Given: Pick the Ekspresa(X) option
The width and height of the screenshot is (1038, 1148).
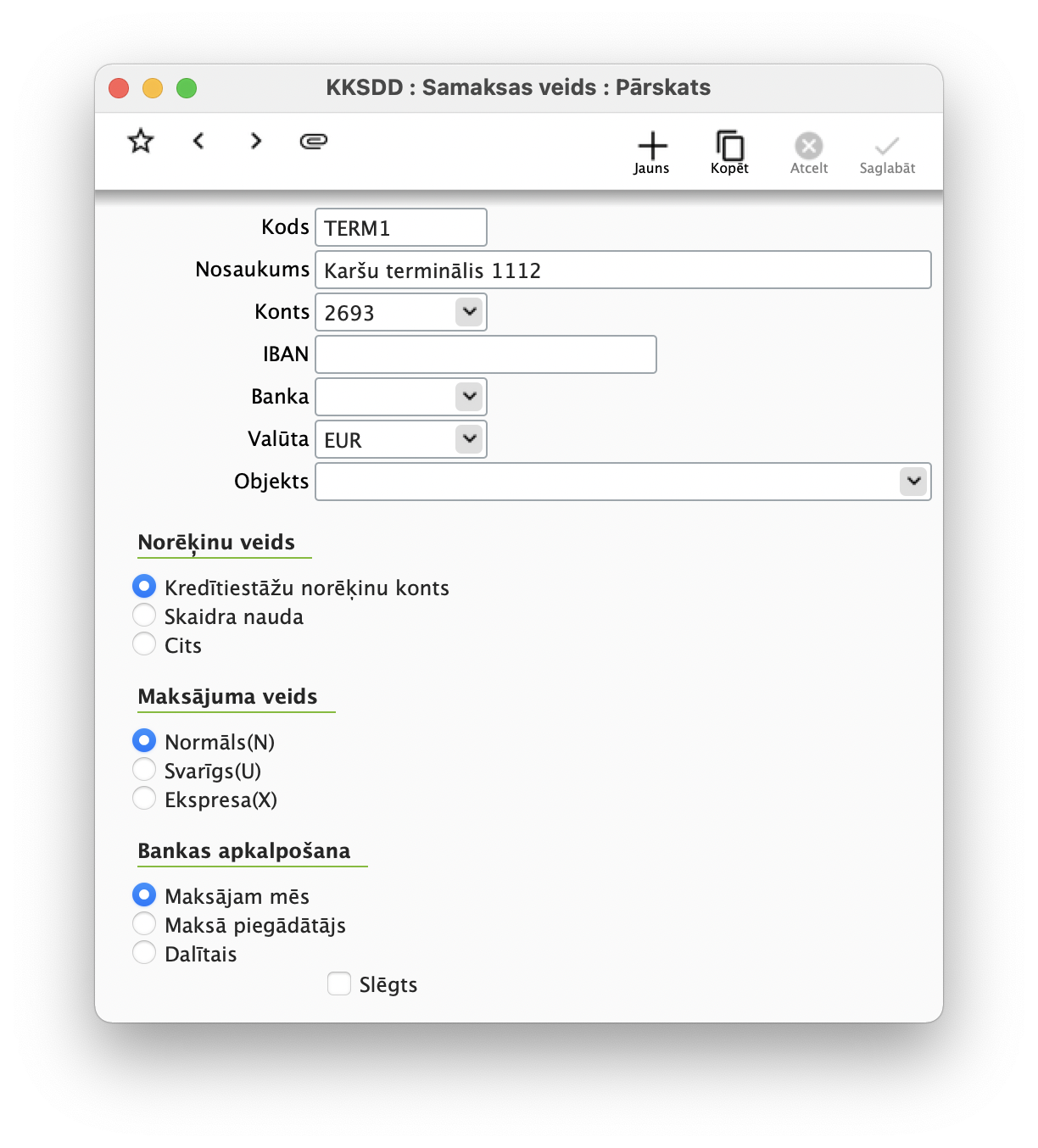Looking at the screenshot, I should pos(144,798).
